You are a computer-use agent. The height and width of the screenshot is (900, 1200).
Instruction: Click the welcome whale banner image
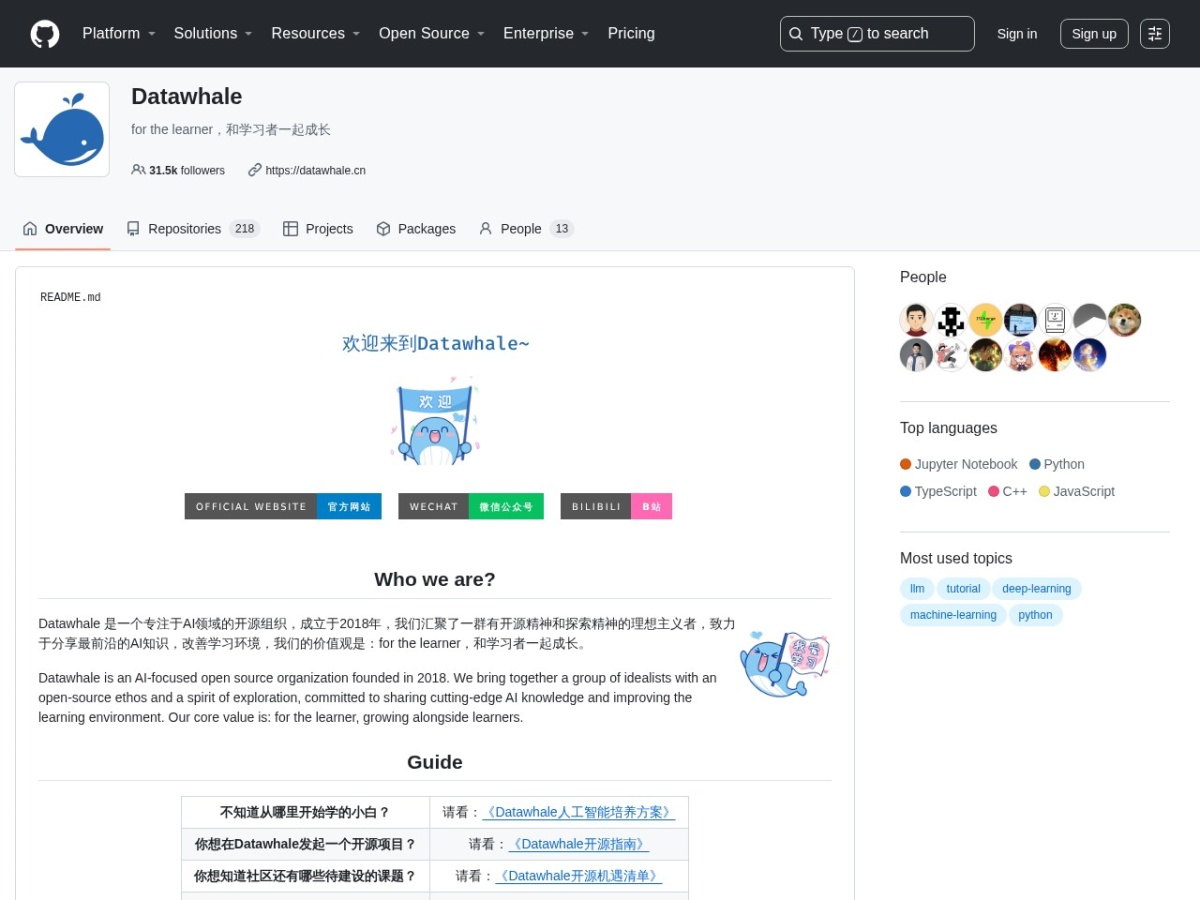(435, 421)
